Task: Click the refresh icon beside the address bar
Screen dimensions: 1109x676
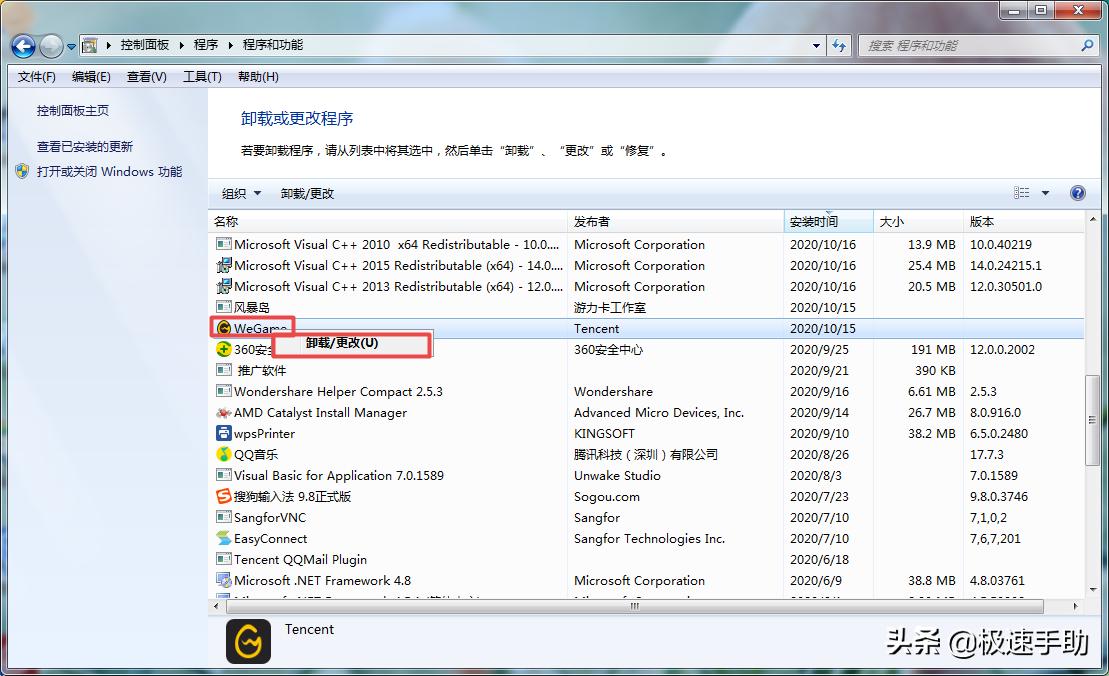Action: 838,45
